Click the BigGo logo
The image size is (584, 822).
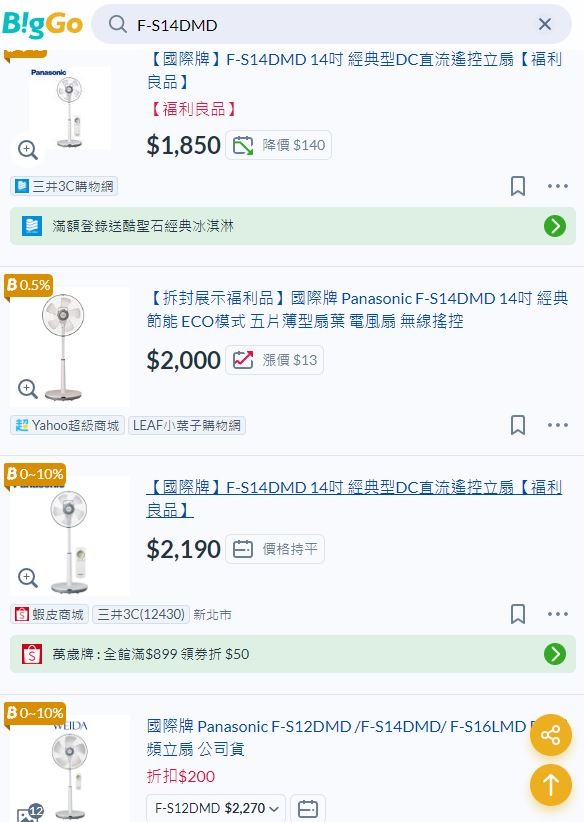pos(42,25)
